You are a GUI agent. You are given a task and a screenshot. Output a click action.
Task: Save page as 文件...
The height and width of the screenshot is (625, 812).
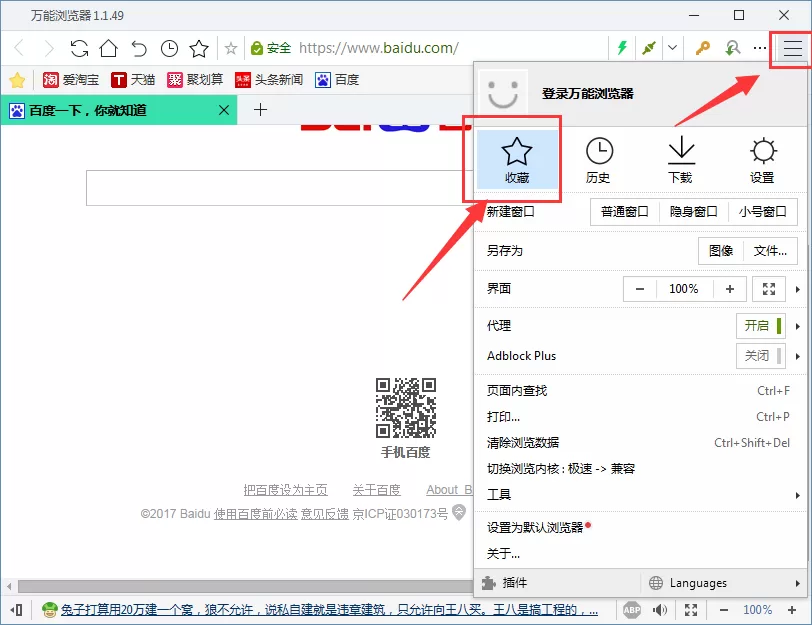[770, 251]
